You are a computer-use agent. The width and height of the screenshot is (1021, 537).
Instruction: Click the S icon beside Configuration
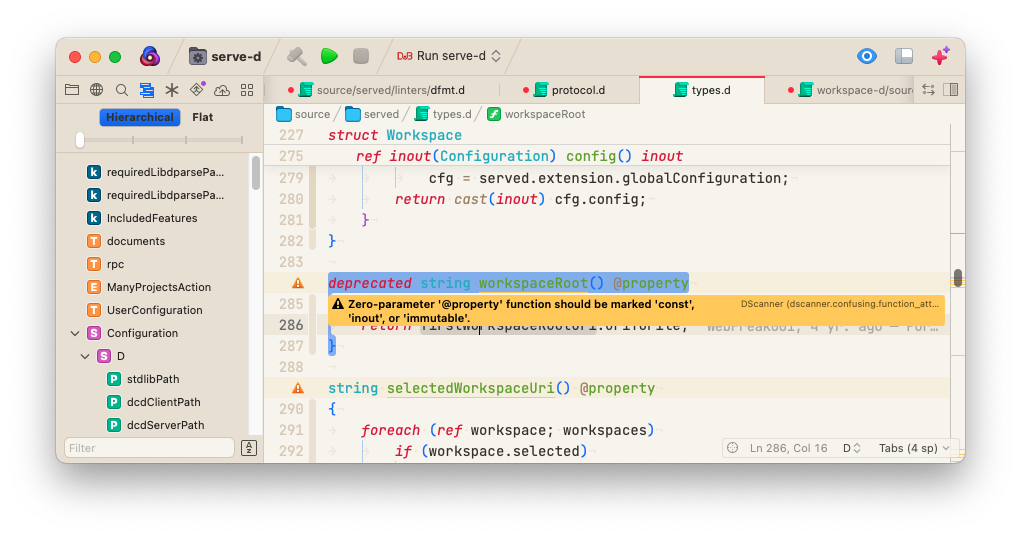[94, 333]
